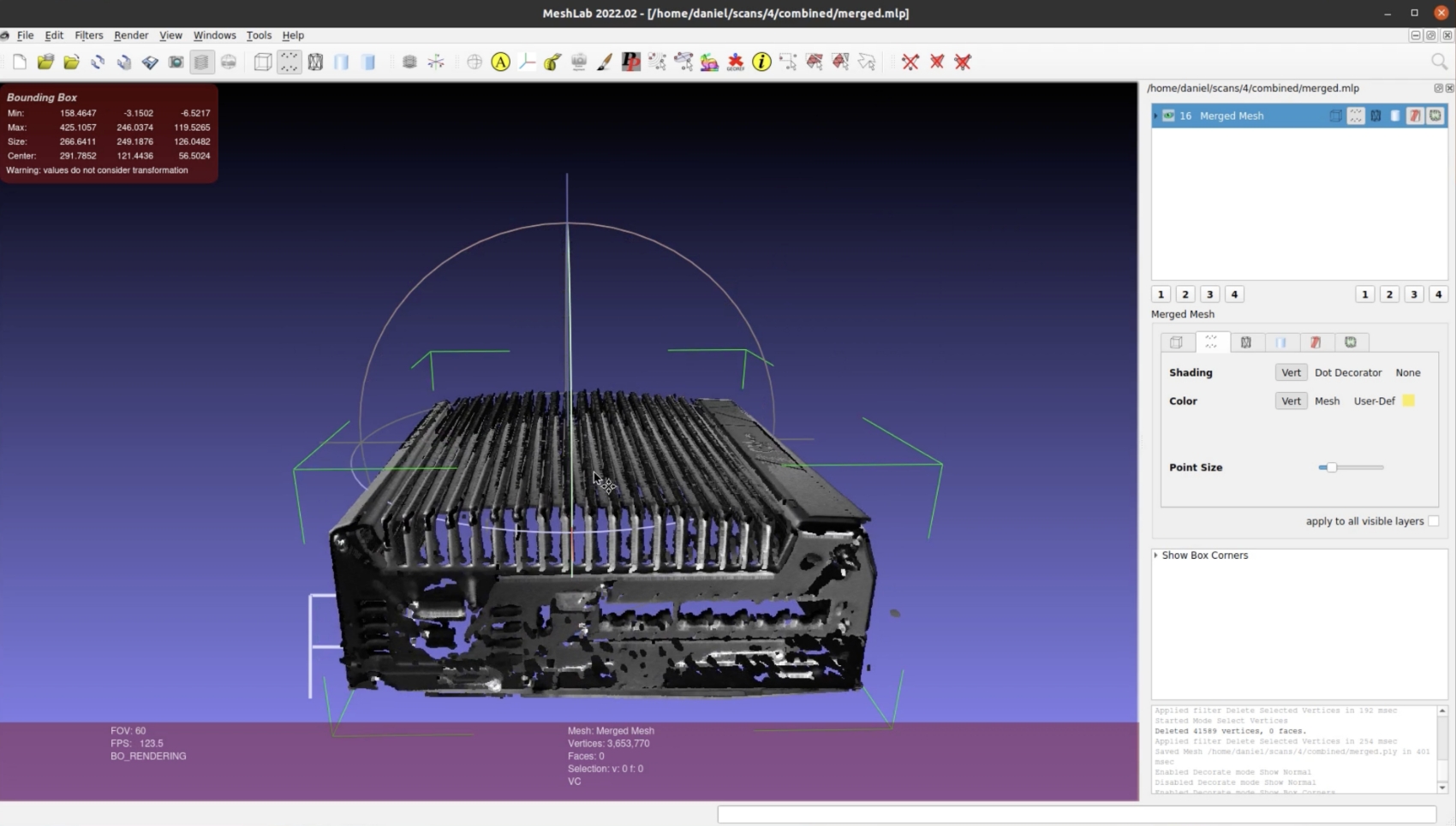This screenshot has width=1456, height=826.
Task: Expand the Show Box Corners section
Action: [x=1156, y=556]
